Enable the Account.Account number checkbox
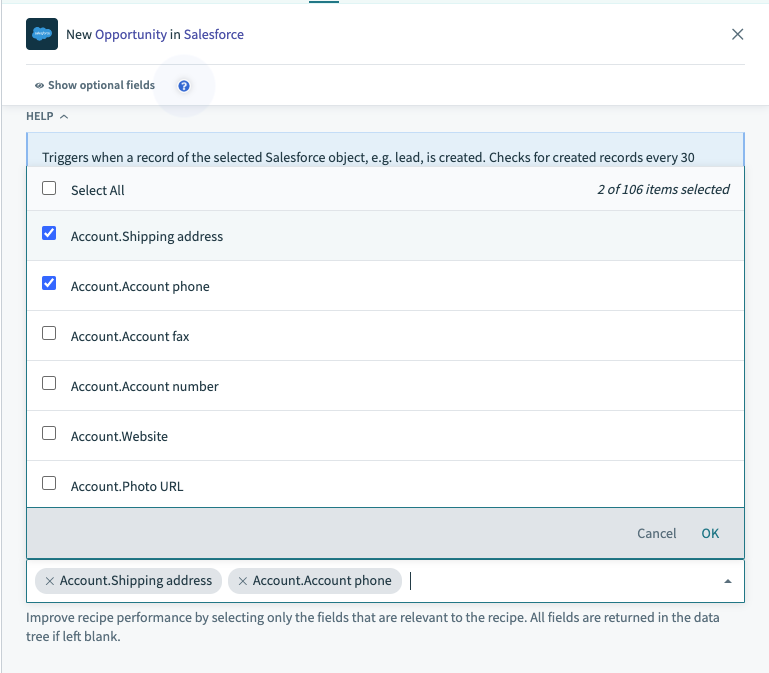769x673 pixels. click(49, 384)
